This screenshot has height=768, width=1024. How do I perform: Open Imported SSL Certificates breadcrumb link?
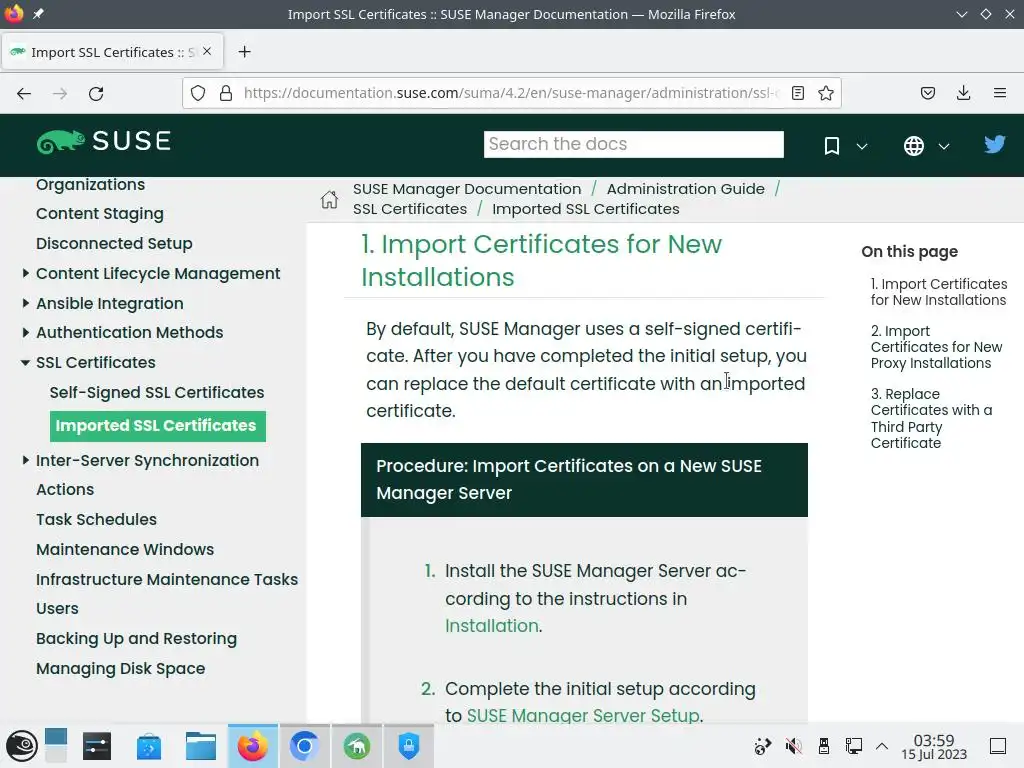[x=585, y=209]
